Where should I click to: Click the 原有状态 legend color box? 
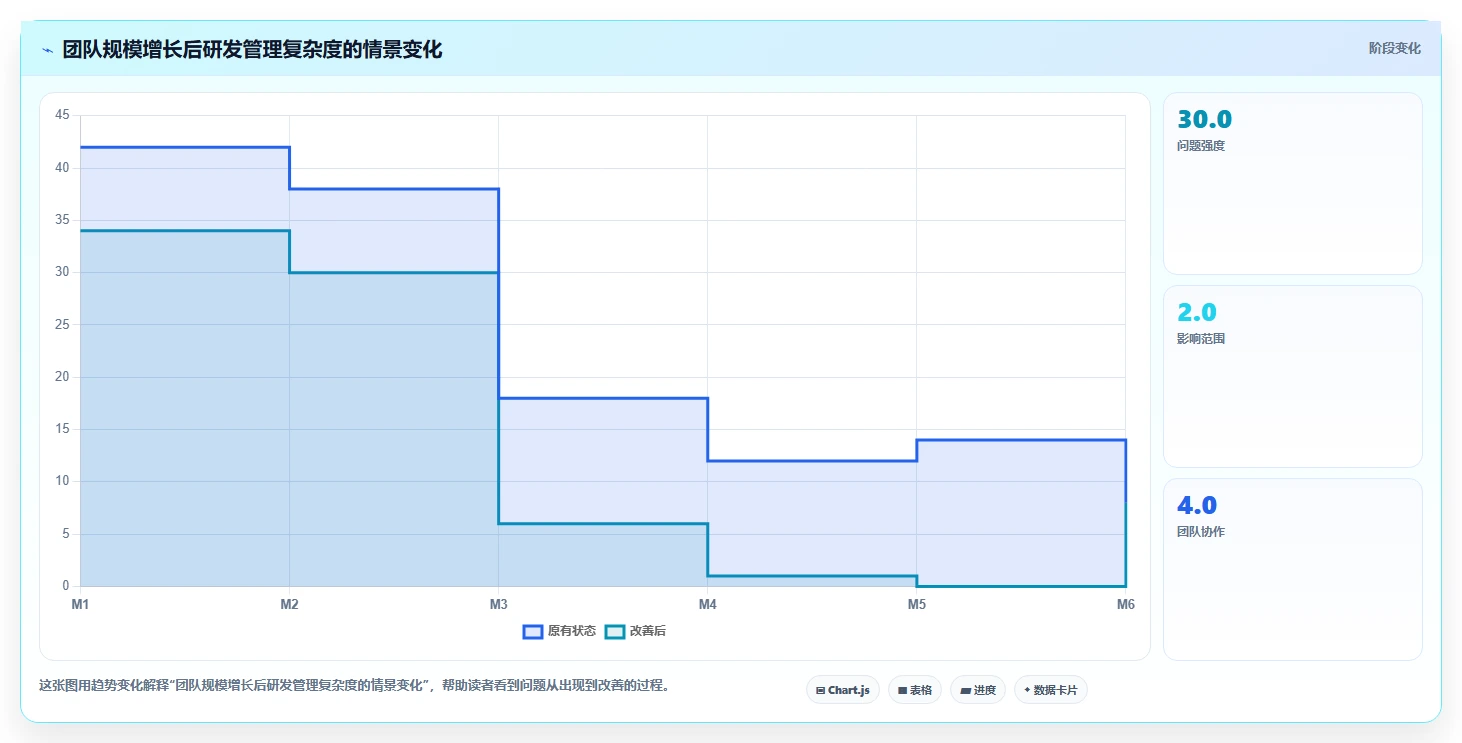tap(533, 631)
